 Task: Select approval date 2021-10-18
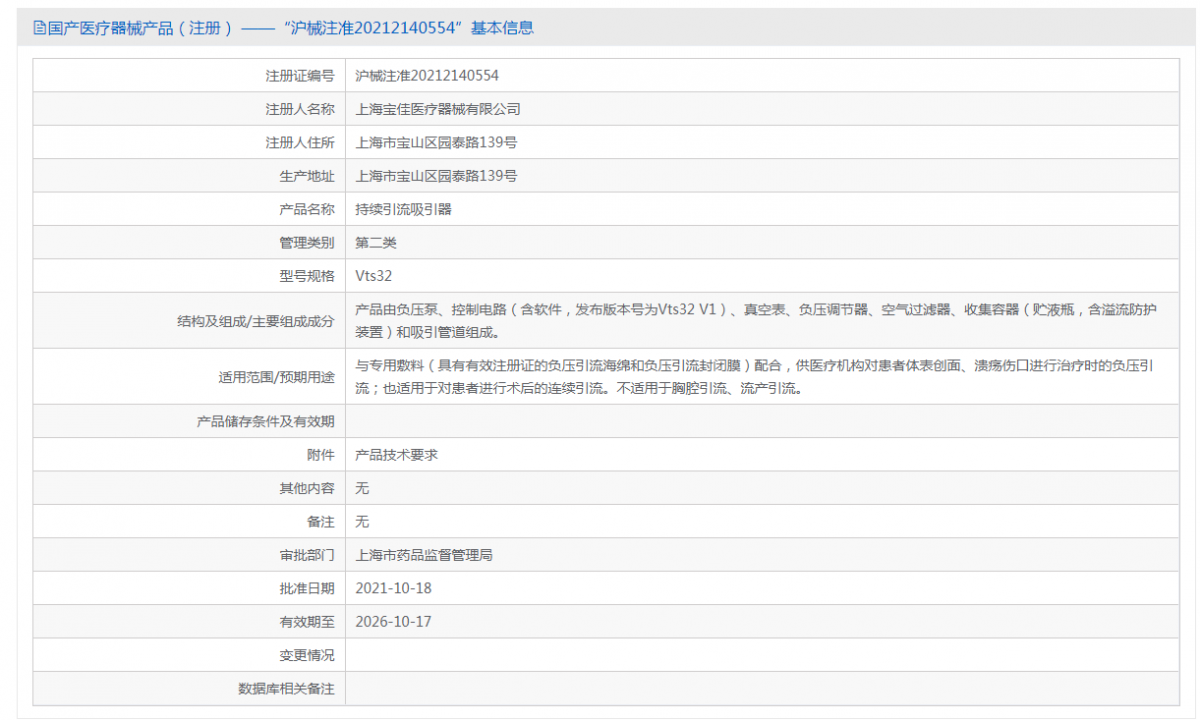tap(394, 588)
